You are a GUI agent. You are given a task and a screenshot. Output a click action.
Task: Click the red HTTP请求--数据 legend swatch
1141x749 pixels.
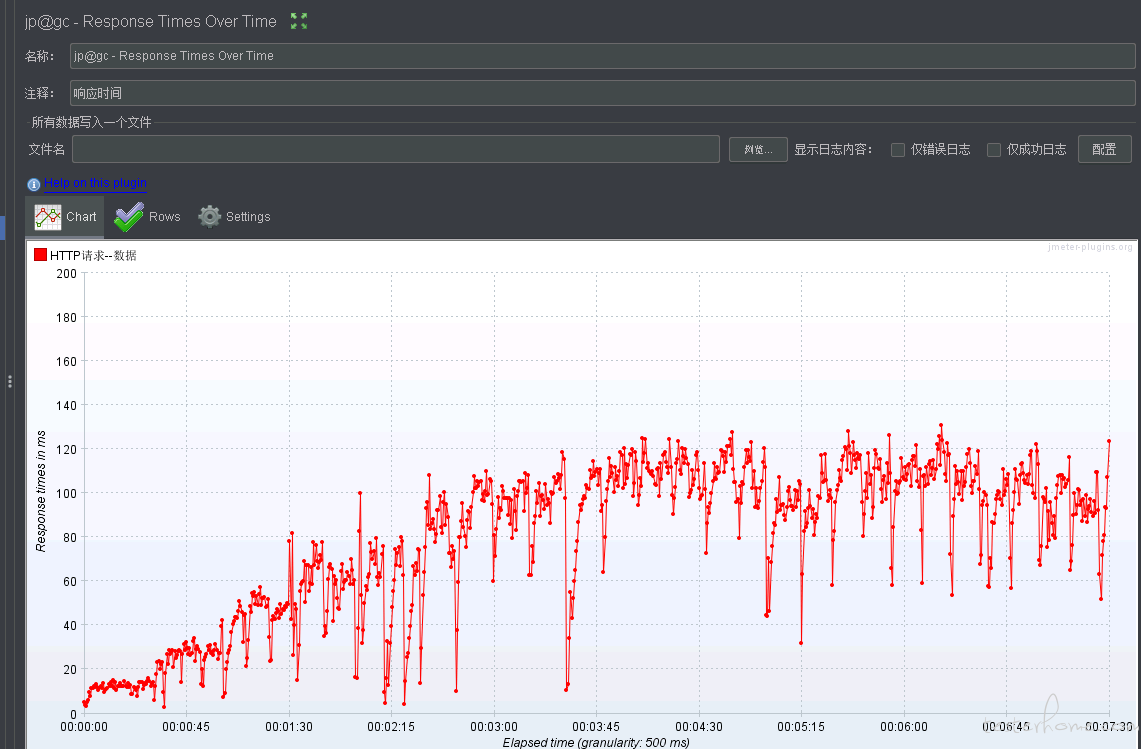41,255
